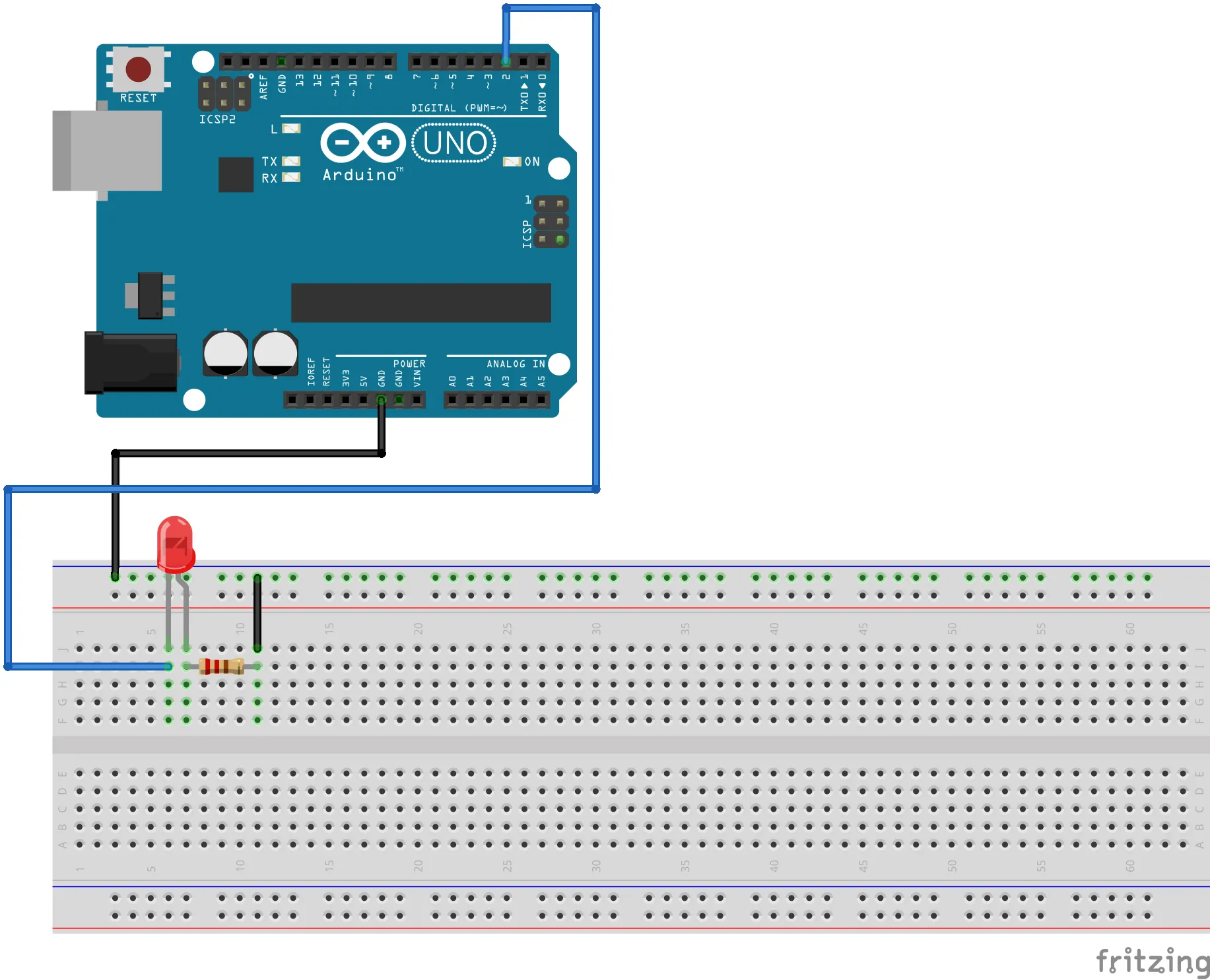Click the red RESET button on the Arduino
Image resolution: width=1210 pixels, height=980 pixels.
click(138, 69)
